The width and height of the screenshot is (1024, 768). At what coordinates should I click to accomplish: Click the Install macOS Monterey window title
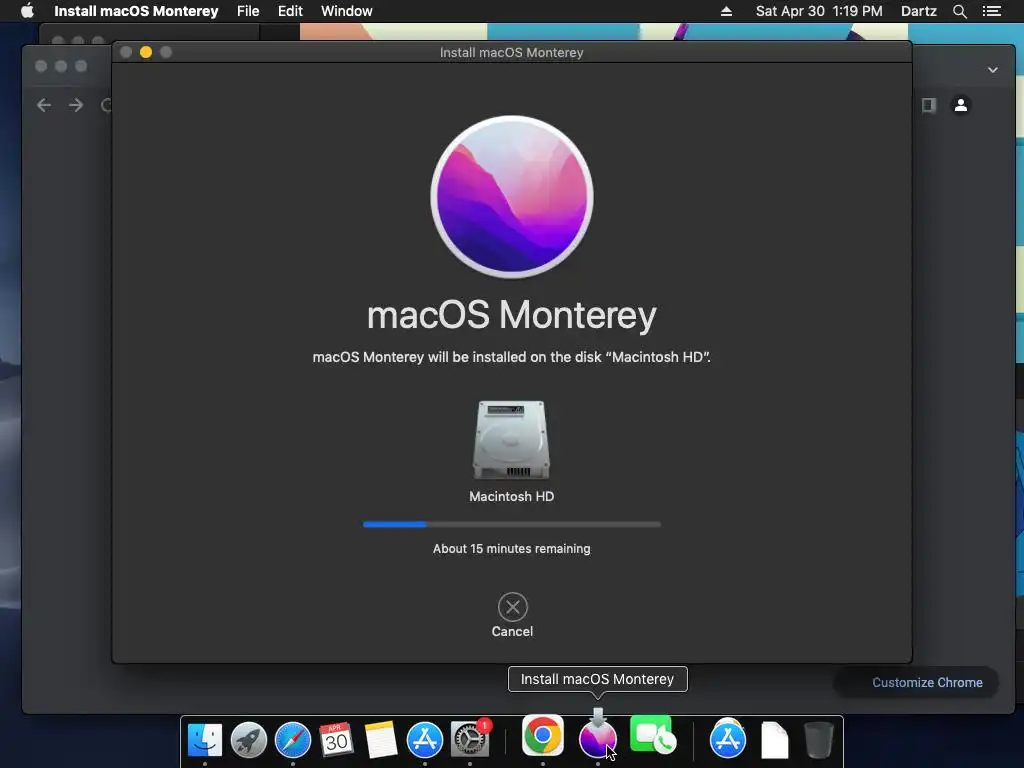(x=511, y=52)
